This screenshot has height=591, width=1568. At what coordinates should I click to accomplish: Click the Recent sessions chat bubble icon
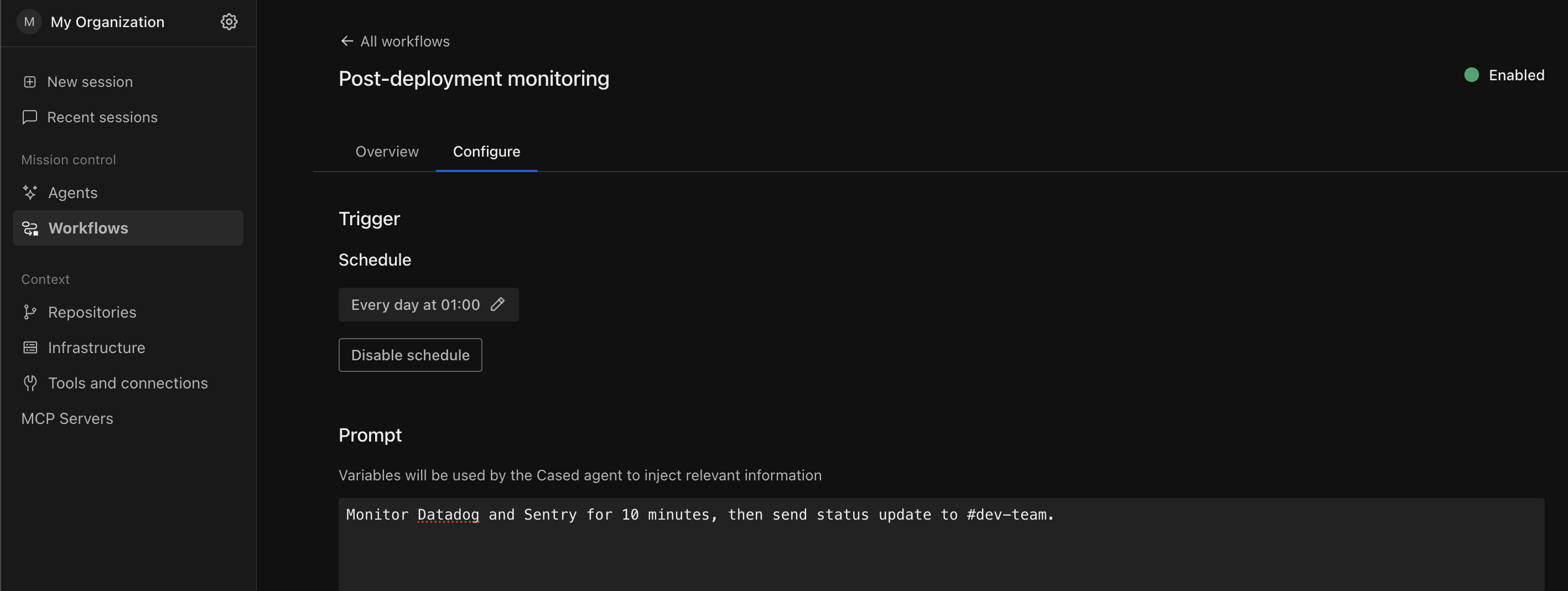click(x=30, y=117)
